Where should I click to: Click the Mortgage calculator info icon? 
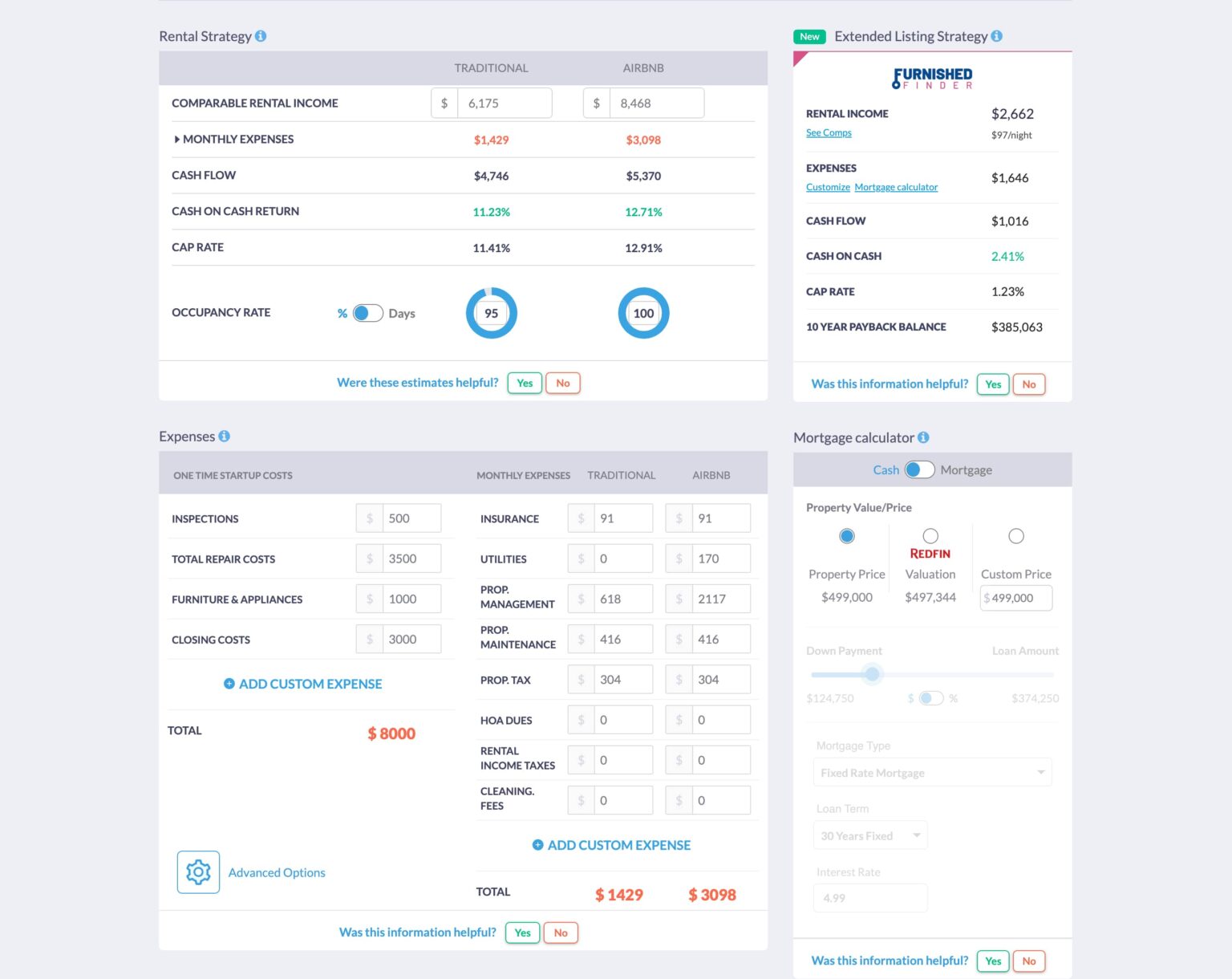(923, 438)
